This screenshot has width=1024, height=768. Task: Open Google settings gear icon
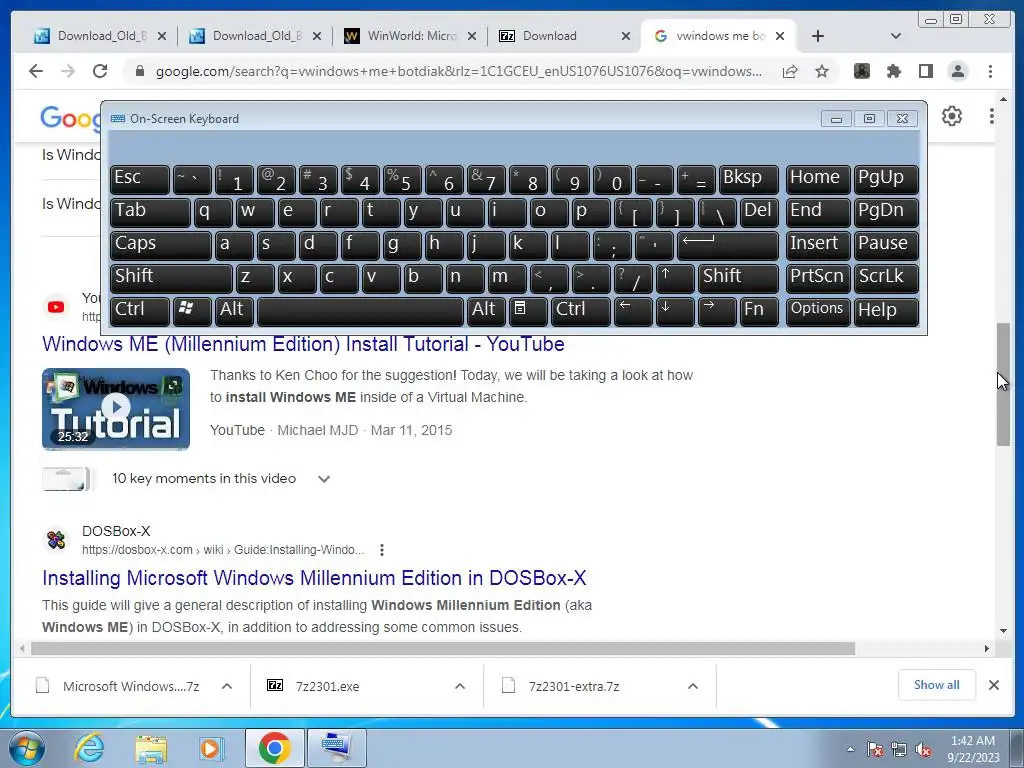pyautogui.click(x=952, y=116)
